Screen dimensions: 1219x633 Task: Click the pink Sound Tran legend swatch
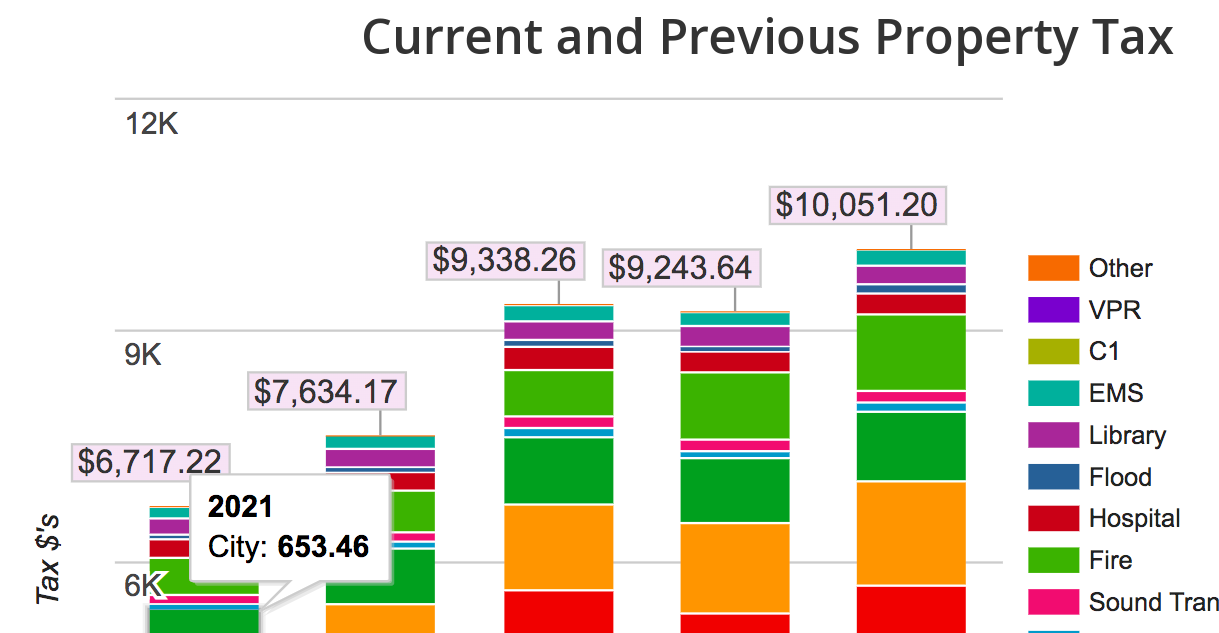pos(1053,602)
